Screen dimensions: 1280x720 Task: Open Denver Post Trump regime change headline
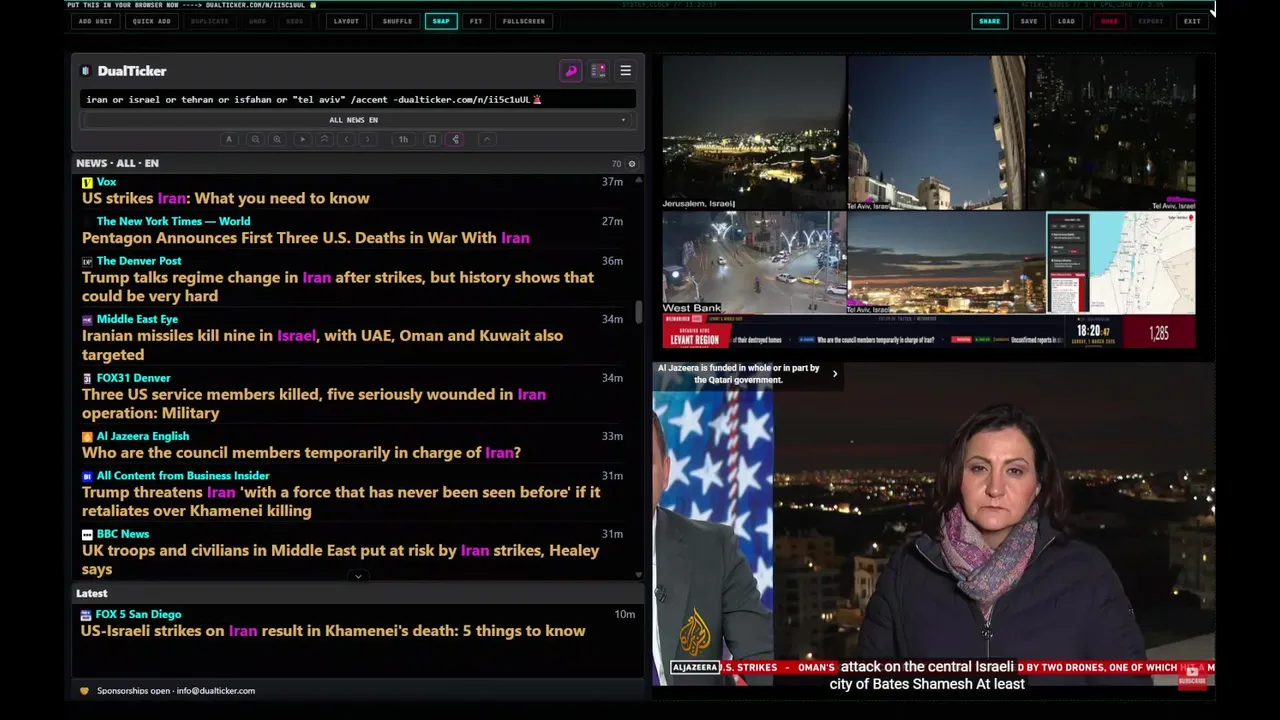(338, 287)
